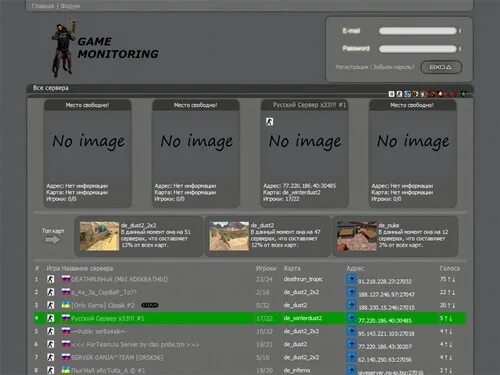Downvote the server with 22 votes
The image size is (500, 375).
[453, 292]
